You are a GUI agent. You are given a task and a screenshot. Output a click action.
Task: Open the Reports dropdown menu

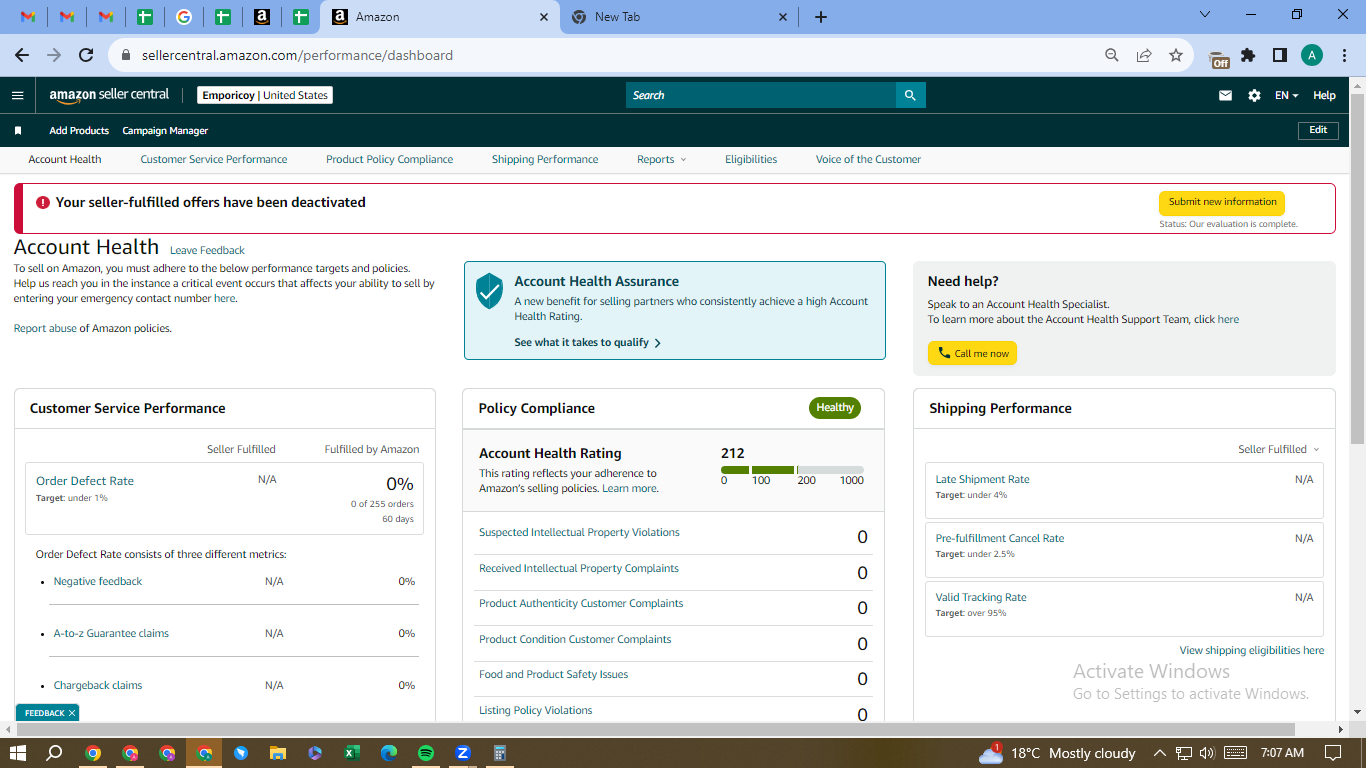(661, 160)
